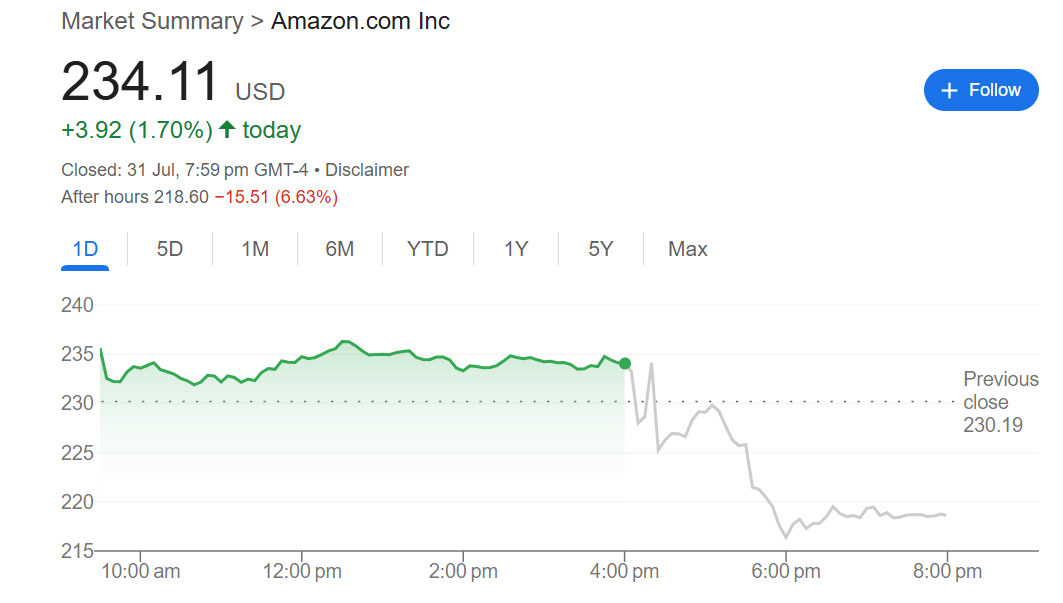View the 5Y chart range

coord(601,249)
